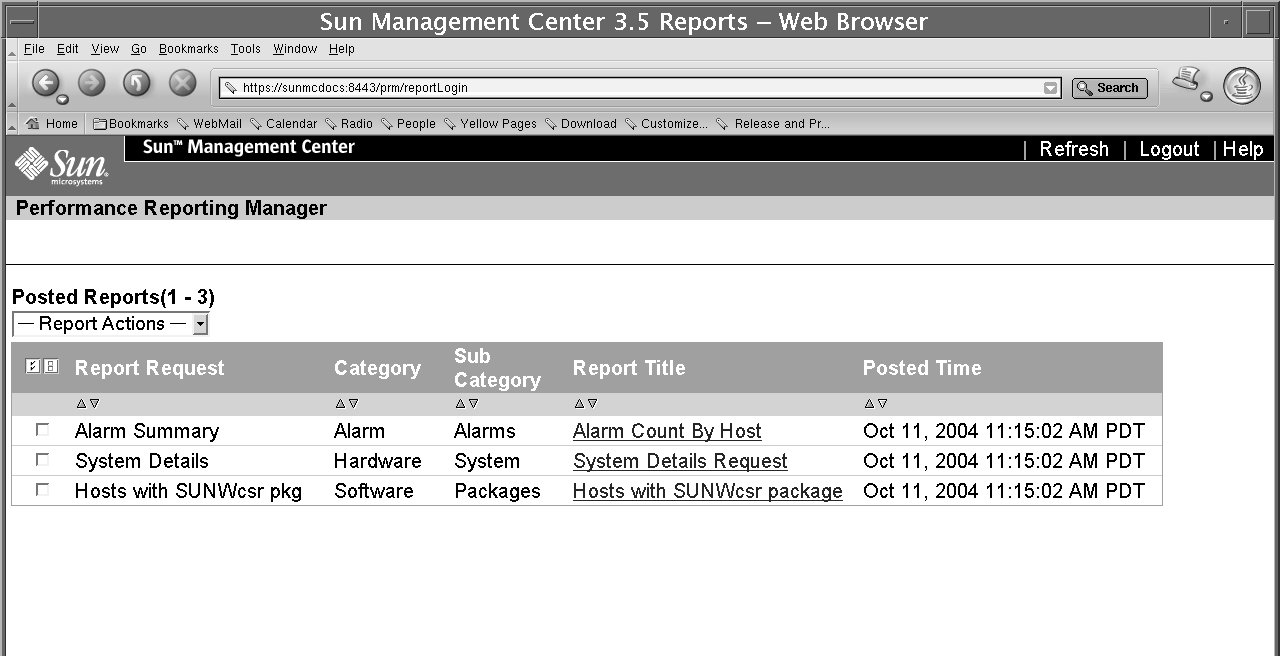Viewport: 1280px width, 656px height.
Task: Click Help link in the black header bar
Action: 1243,149
